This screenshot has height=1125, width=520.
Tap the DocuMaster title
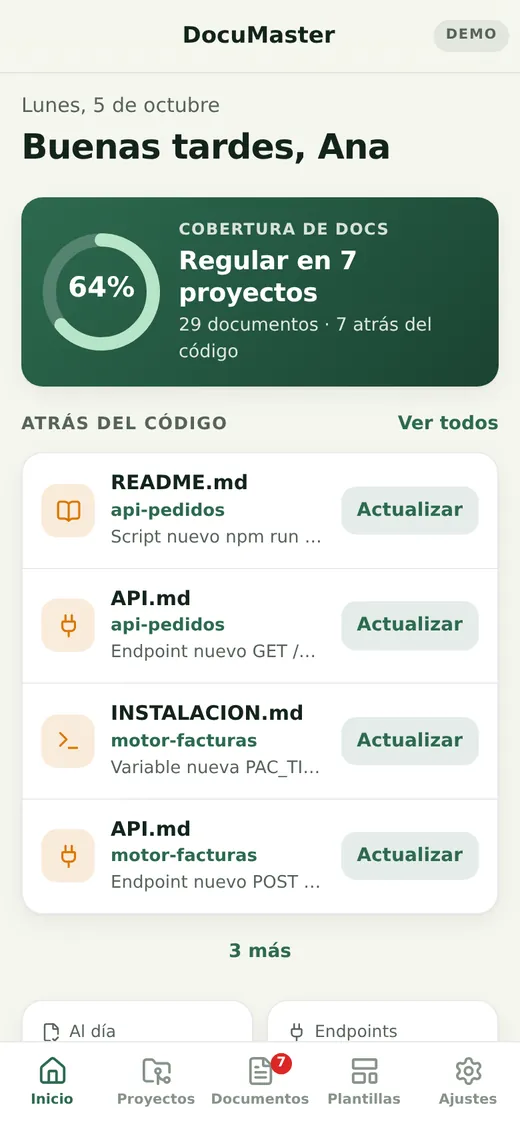pos(259,34)
